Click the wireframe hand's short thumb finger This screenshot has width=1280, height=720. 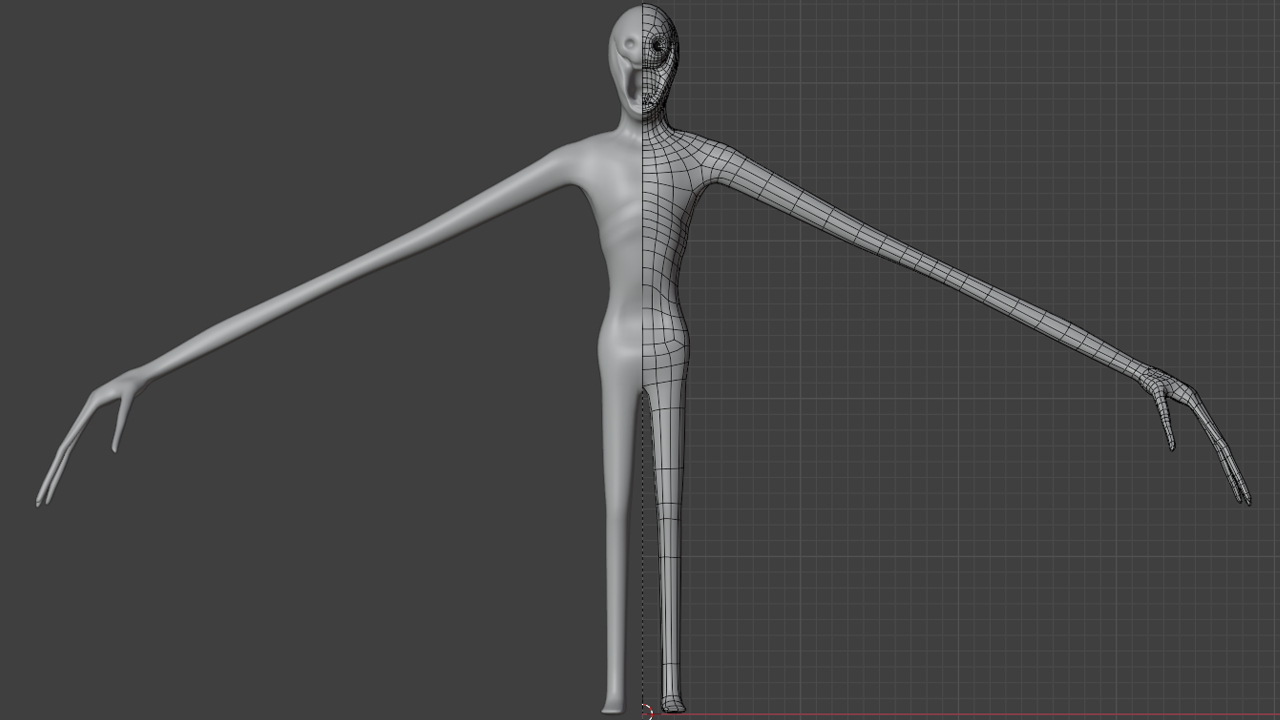(1166, 425)
